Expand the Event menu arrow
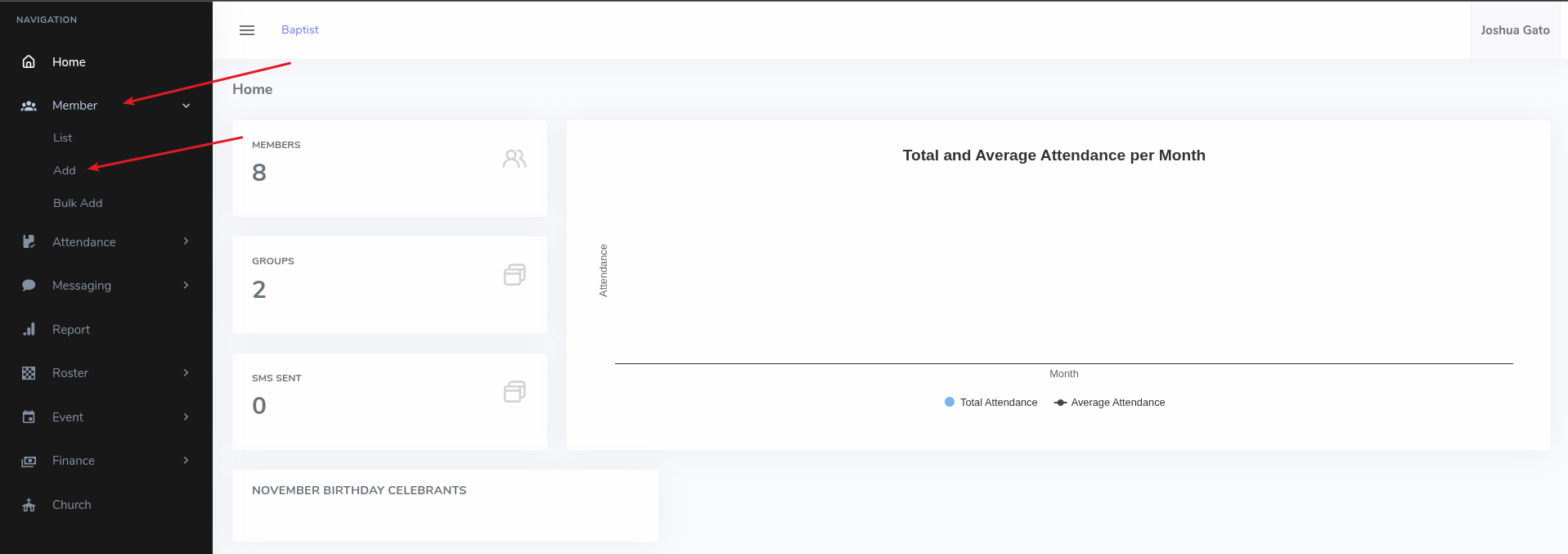 (x=186, y=417)
